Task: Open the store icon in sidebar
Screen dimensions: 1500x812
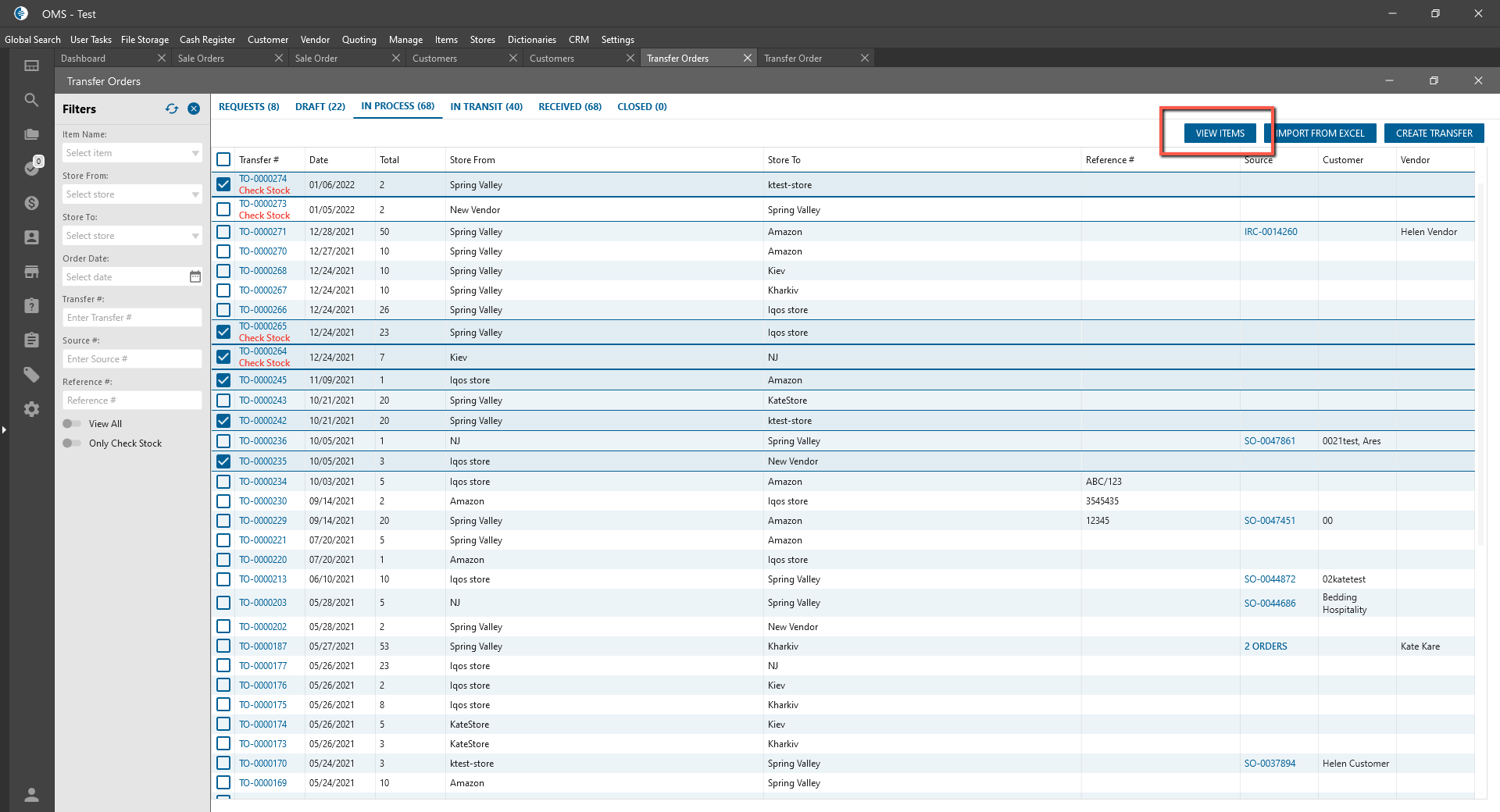Action: [31, 272]
